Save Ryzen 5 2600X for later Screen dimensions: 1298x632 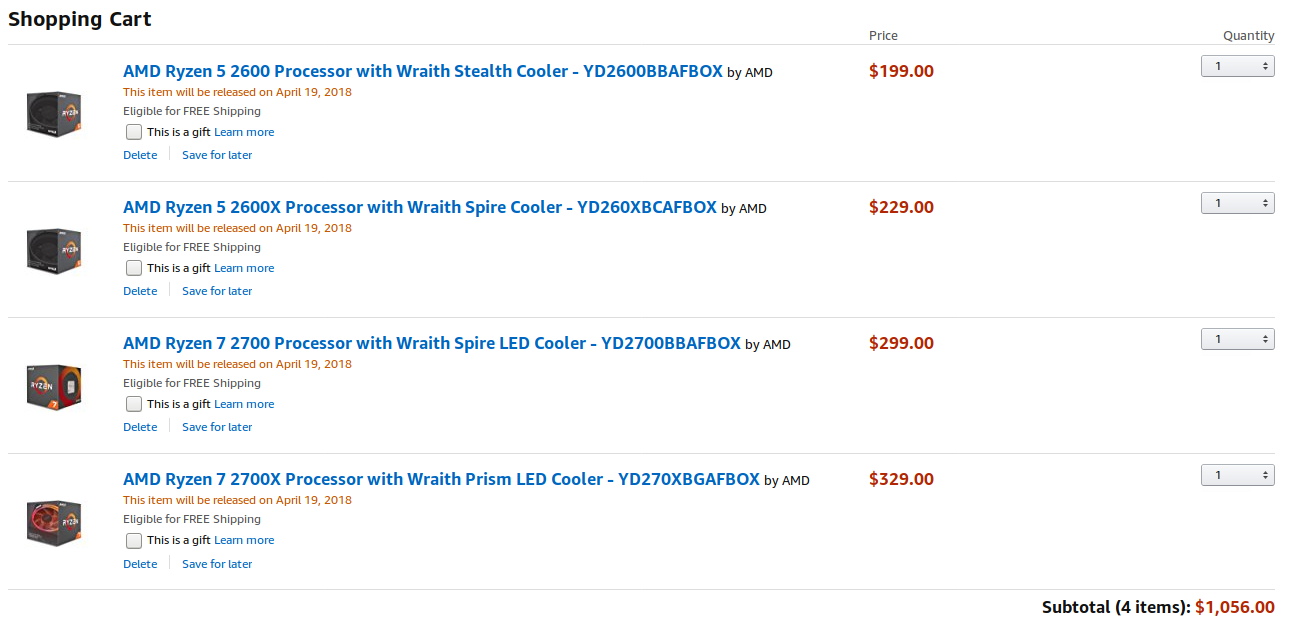[217, 291]
